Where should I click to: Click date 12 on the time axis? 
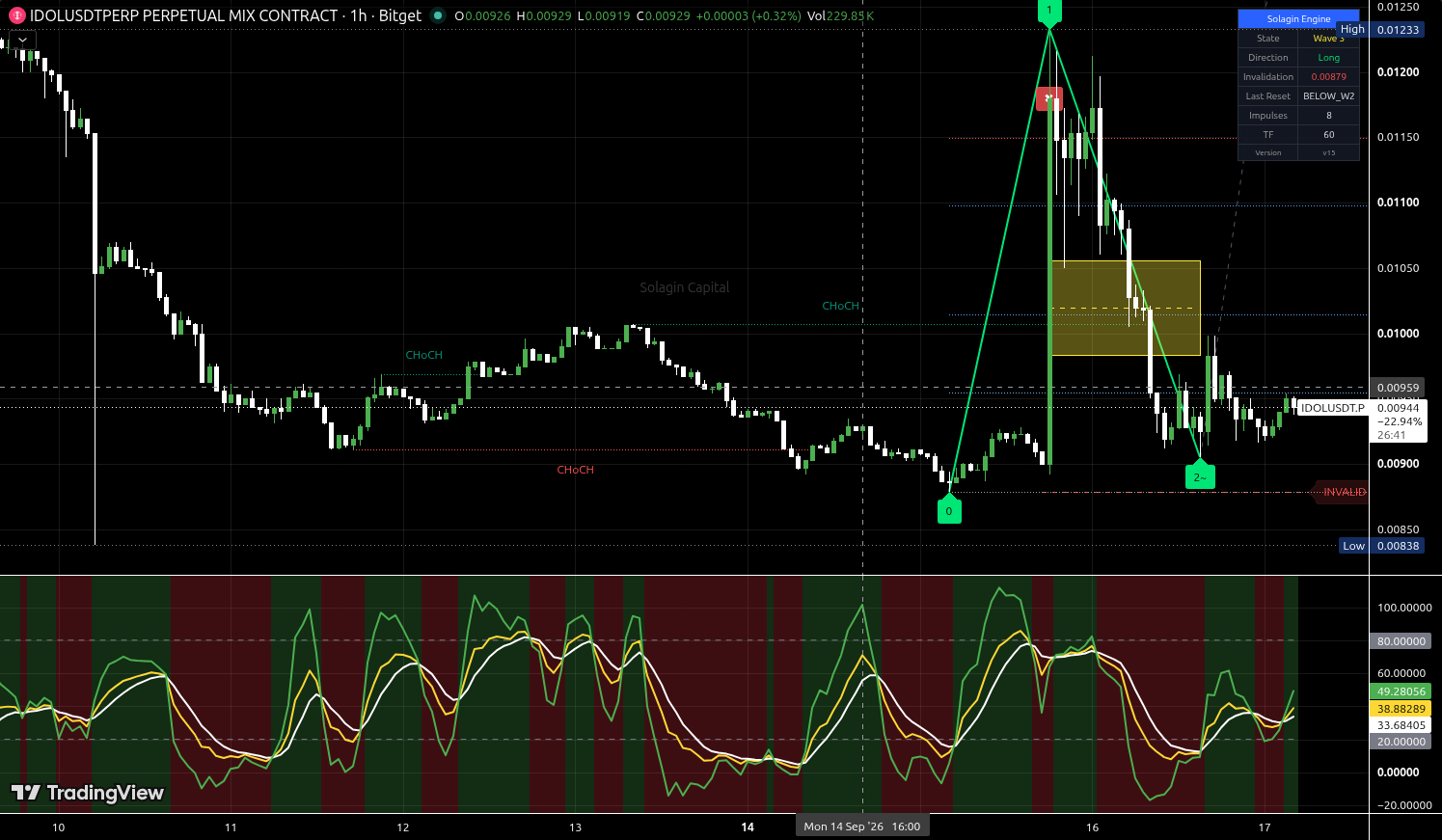pos(403,827)
